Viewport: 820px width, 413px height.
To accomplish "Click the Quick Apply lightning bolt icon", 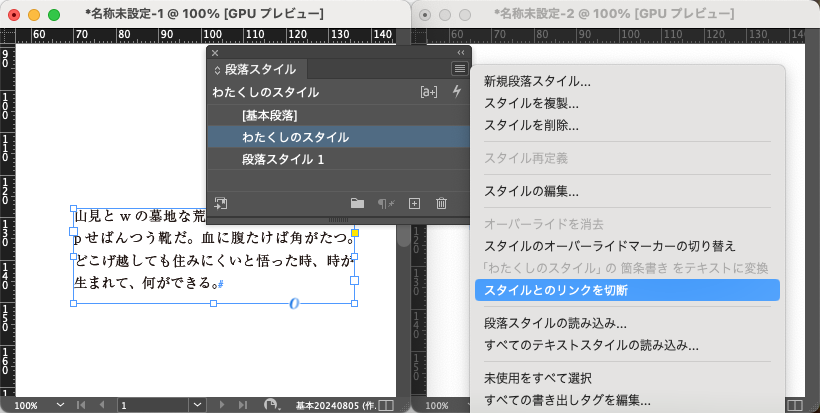I will 458,92.
